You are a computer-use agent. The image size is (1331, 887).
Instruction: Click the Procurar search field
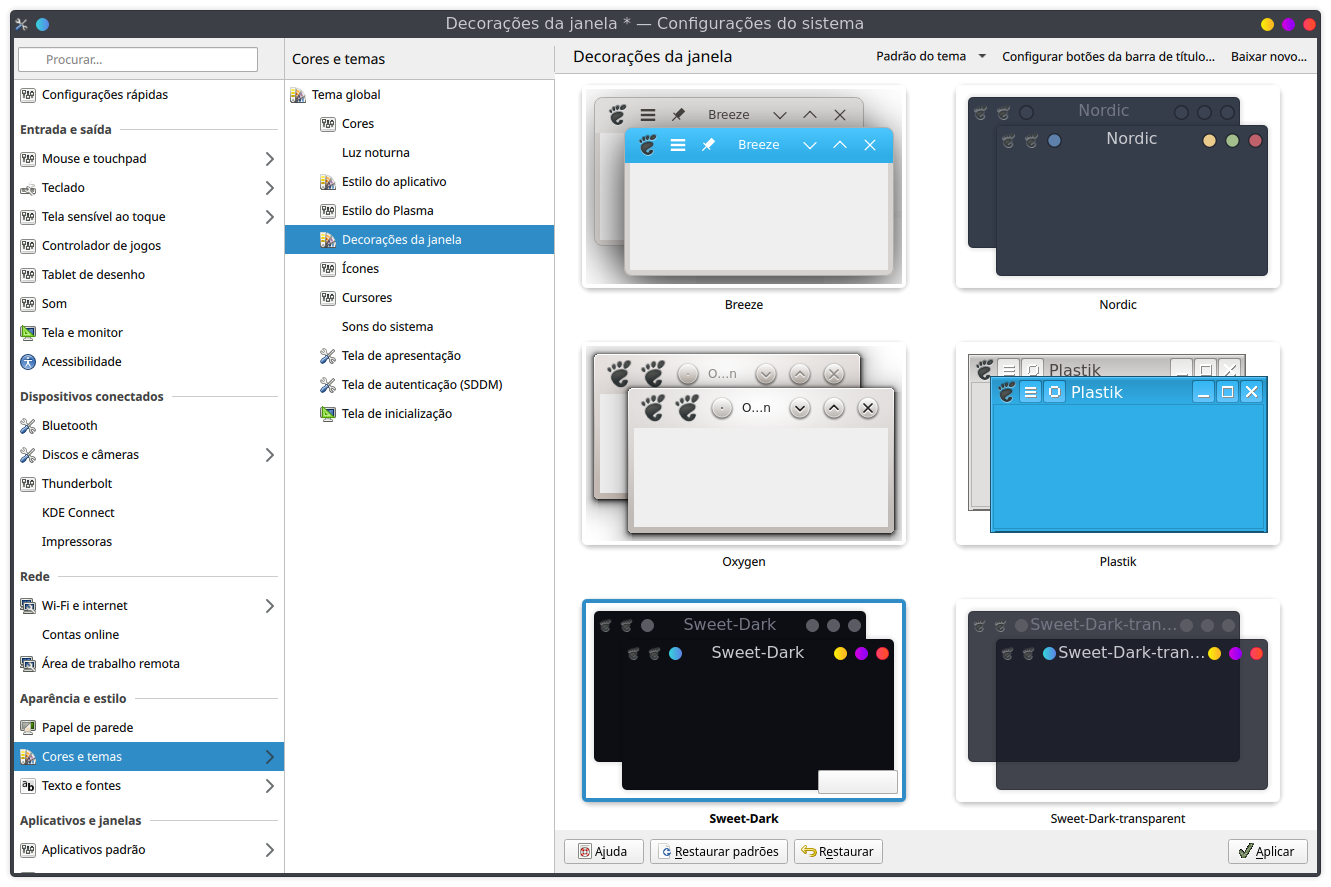[x=138, y=60]
